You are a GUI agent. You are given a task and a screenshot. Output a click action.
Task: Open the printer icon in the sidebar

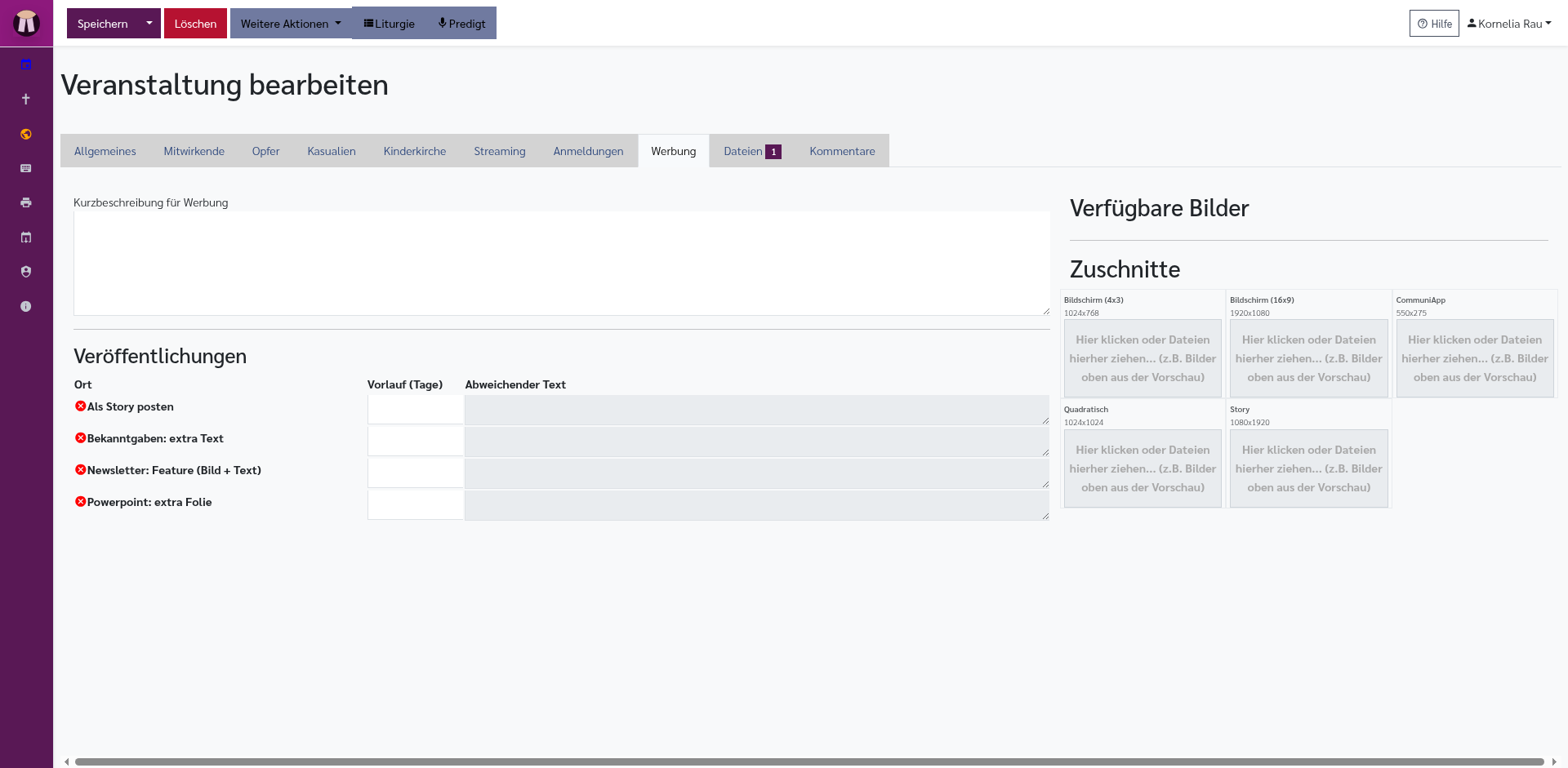tap(26, 202)
